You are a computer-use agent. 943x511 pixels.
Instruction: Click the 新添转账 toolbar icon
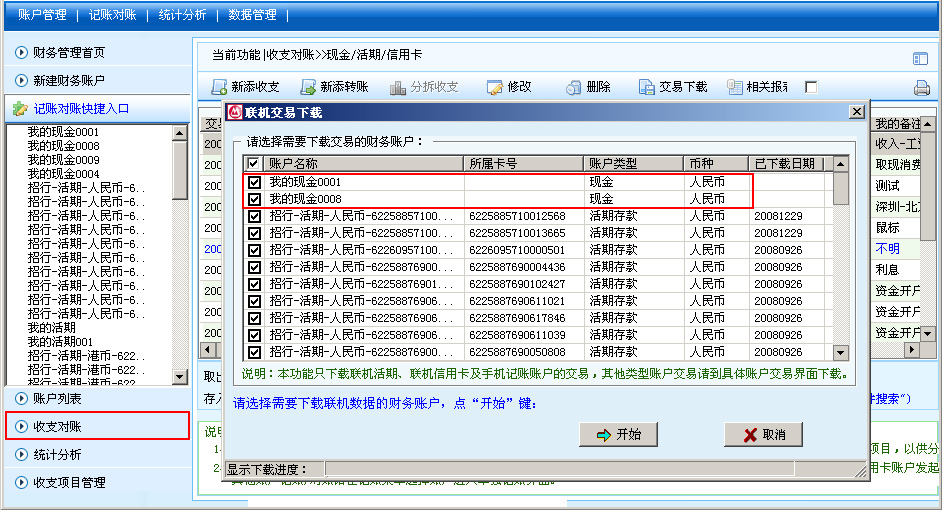(x=309, y=87)
